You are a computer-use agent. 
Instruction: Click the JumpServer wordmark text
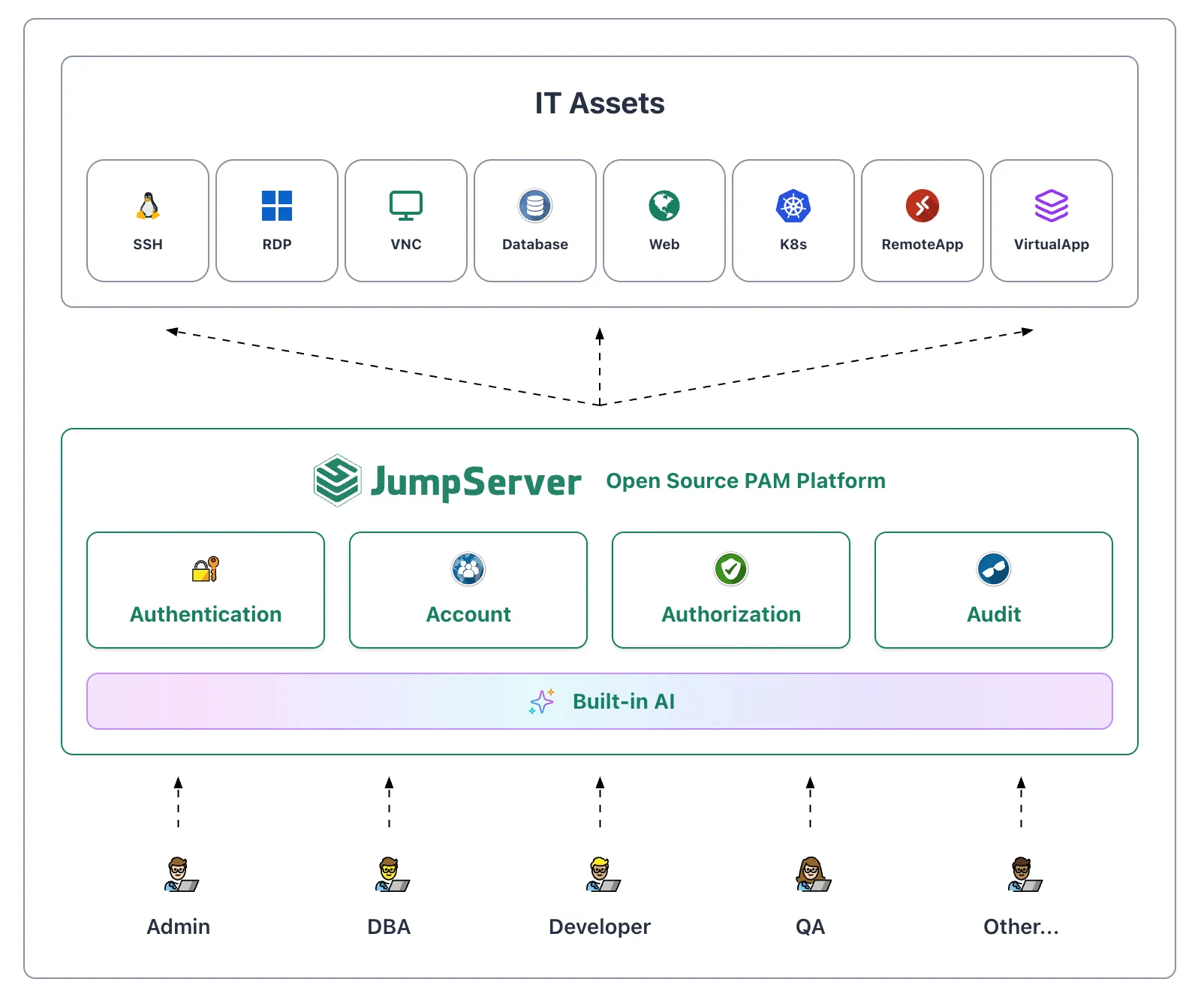click(476, 482)
